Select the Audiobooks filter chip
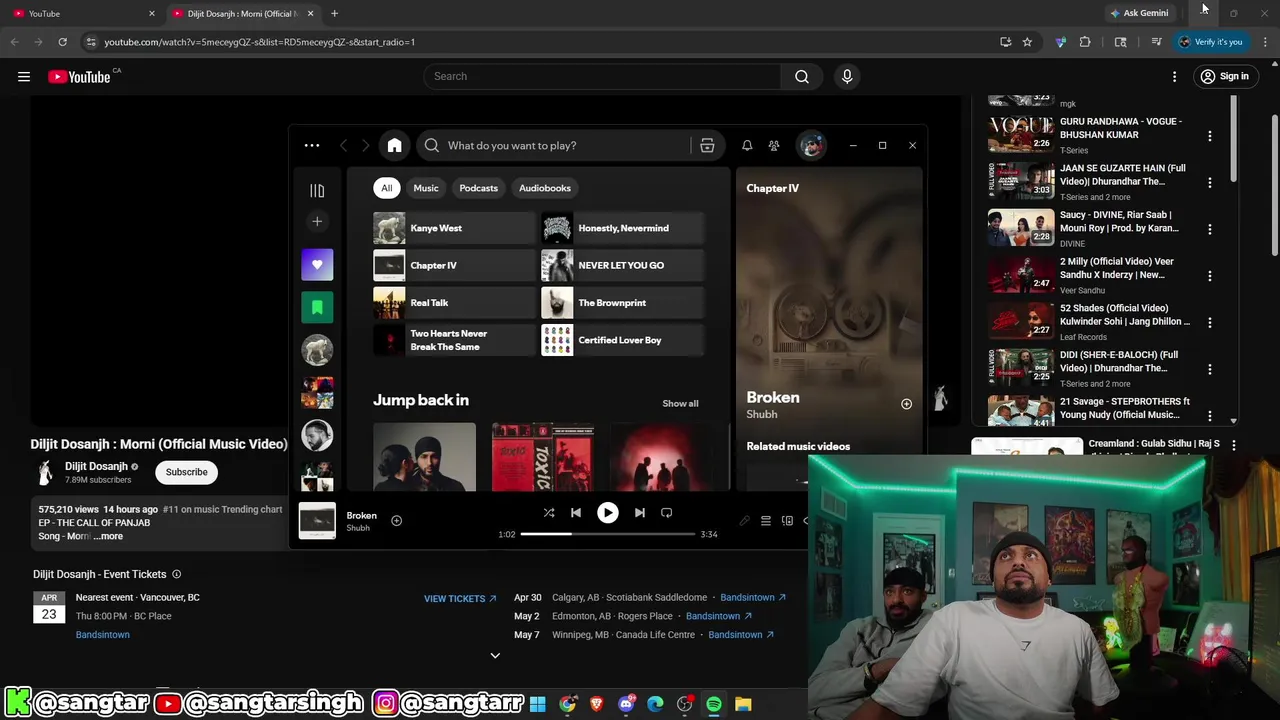The image size is (1280, 720). (545, 188)
